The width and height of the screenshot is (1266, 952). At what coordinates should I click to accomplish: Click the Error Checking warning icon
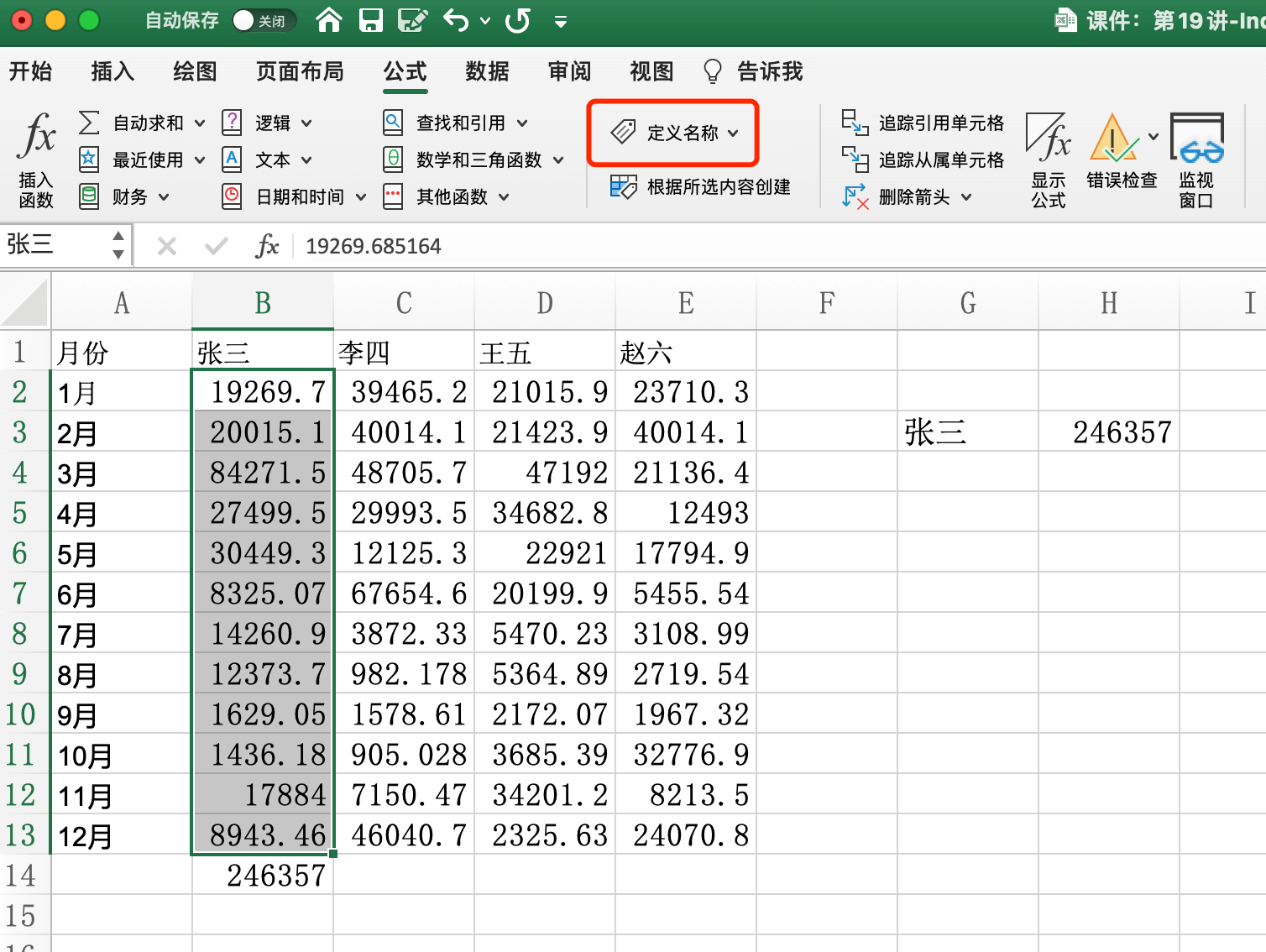(1113, 138)
